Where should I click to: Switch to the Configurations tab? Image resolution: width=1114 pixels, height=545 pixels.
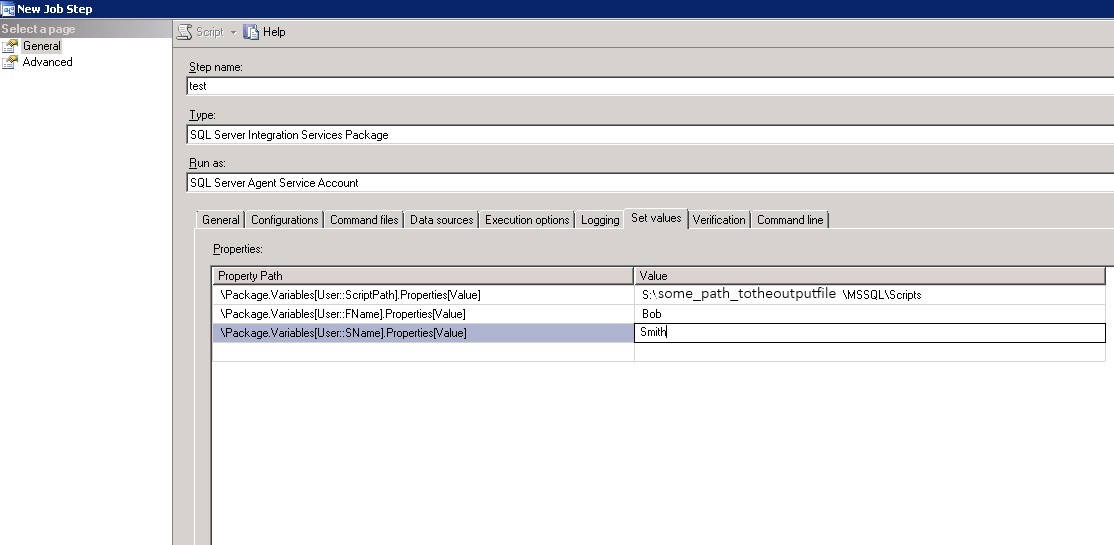click(x=284, y=220)
